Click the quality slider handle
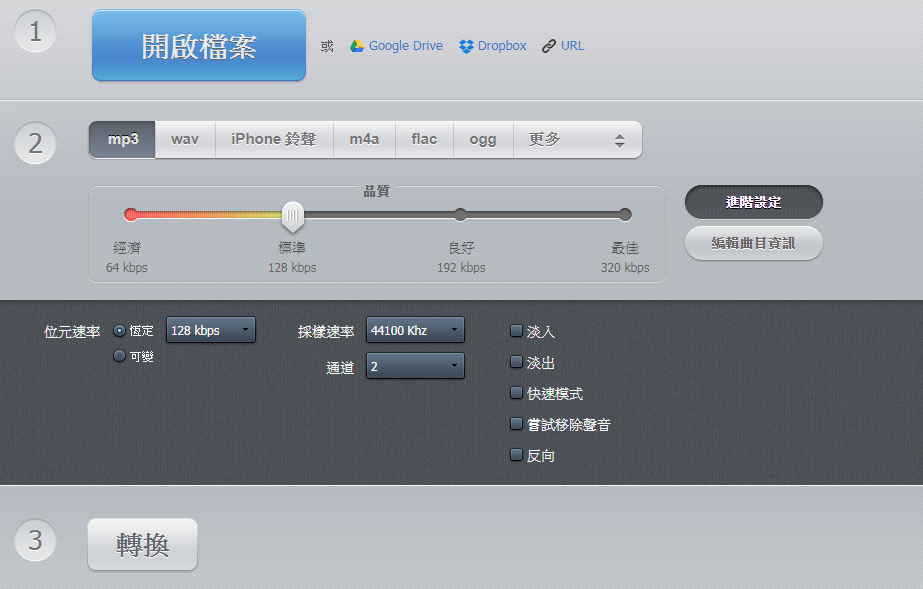The width and height of the screenshot is (923, 589). tap(293, 216)
